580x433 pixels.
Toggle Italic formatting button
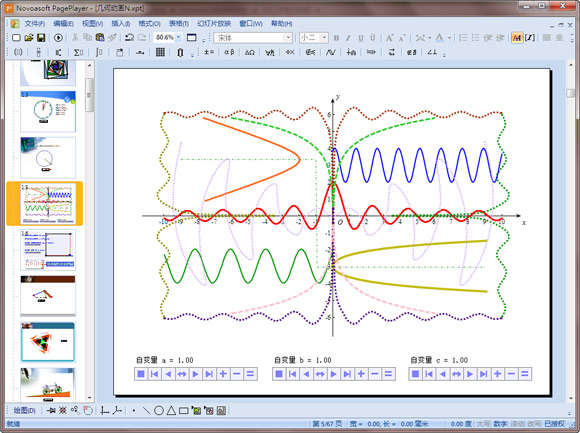coord(348,38)
